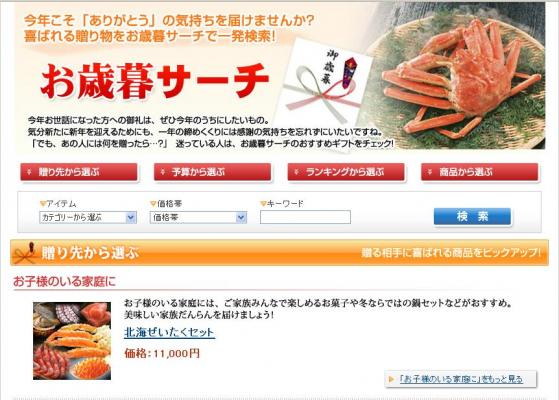Open the カテゴリーから選ぶ item dropdown
559x400 pixels.
(x=88, y=217)
